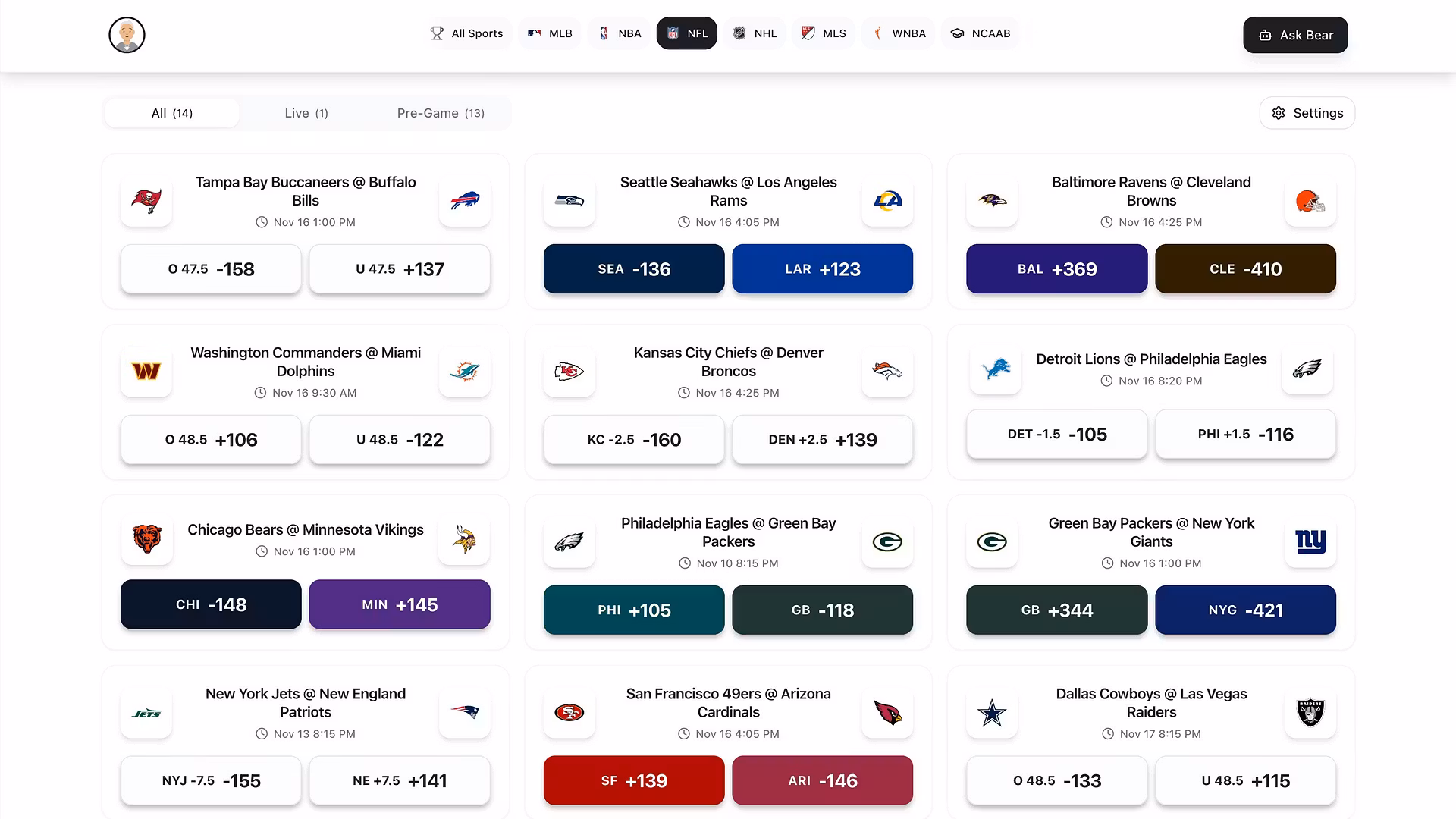Image resolution: width=1456 pixels, height=819 pixels.
Task: Click the Los Angeles Rams logo
Action: point(887,201)
